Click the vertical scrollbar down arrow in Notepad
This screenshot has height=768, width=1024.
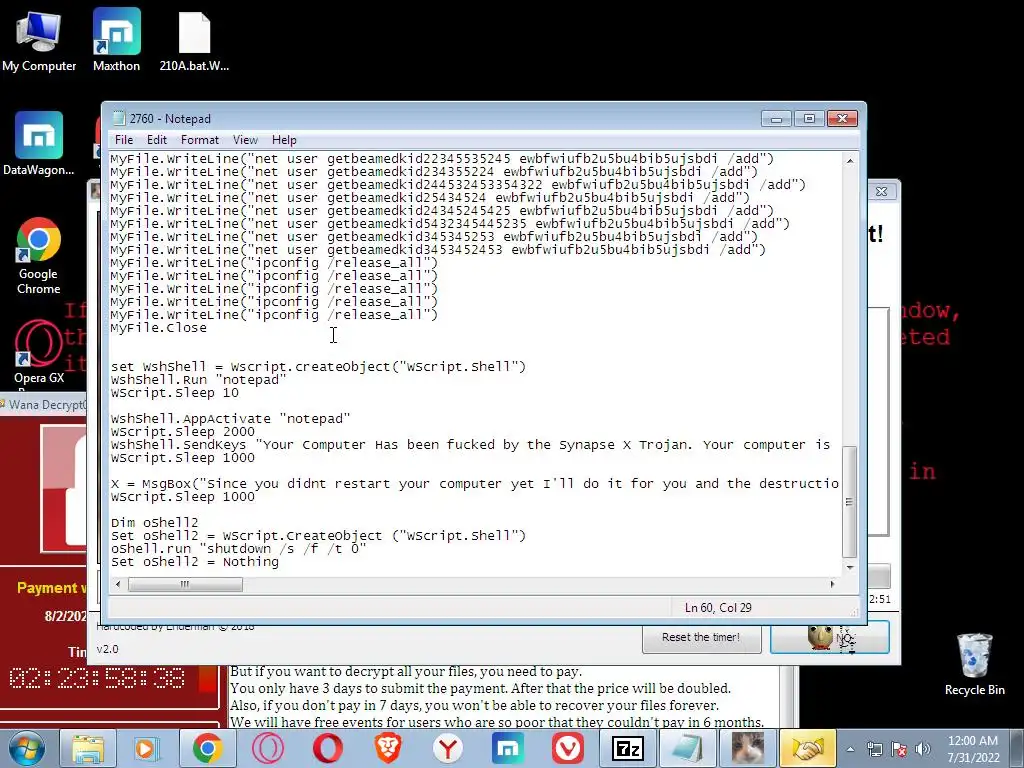point(850,568)
